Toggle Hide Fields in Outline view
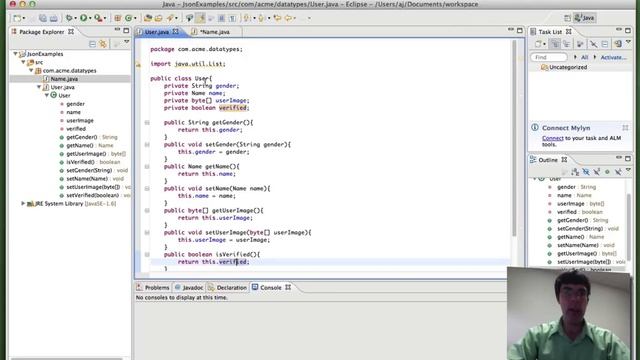Viewport: 640px width, 360px height. [586, 172]
